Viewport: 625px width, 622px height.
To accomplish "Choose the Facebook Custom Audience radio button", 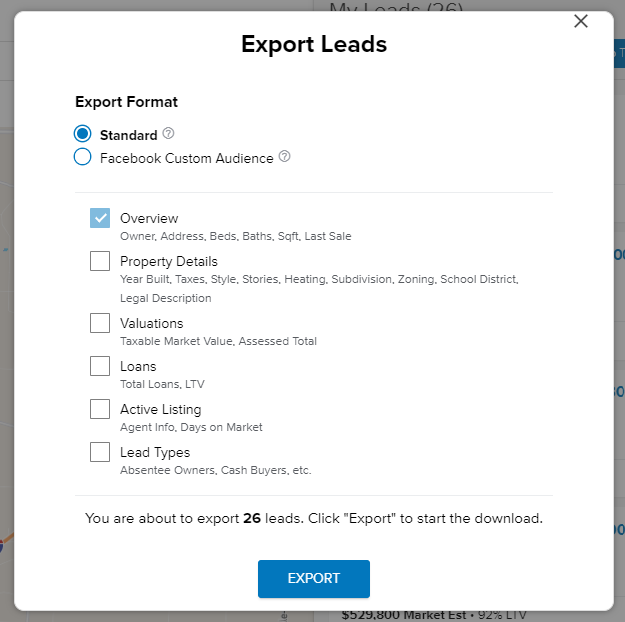I will pos(82,157).
